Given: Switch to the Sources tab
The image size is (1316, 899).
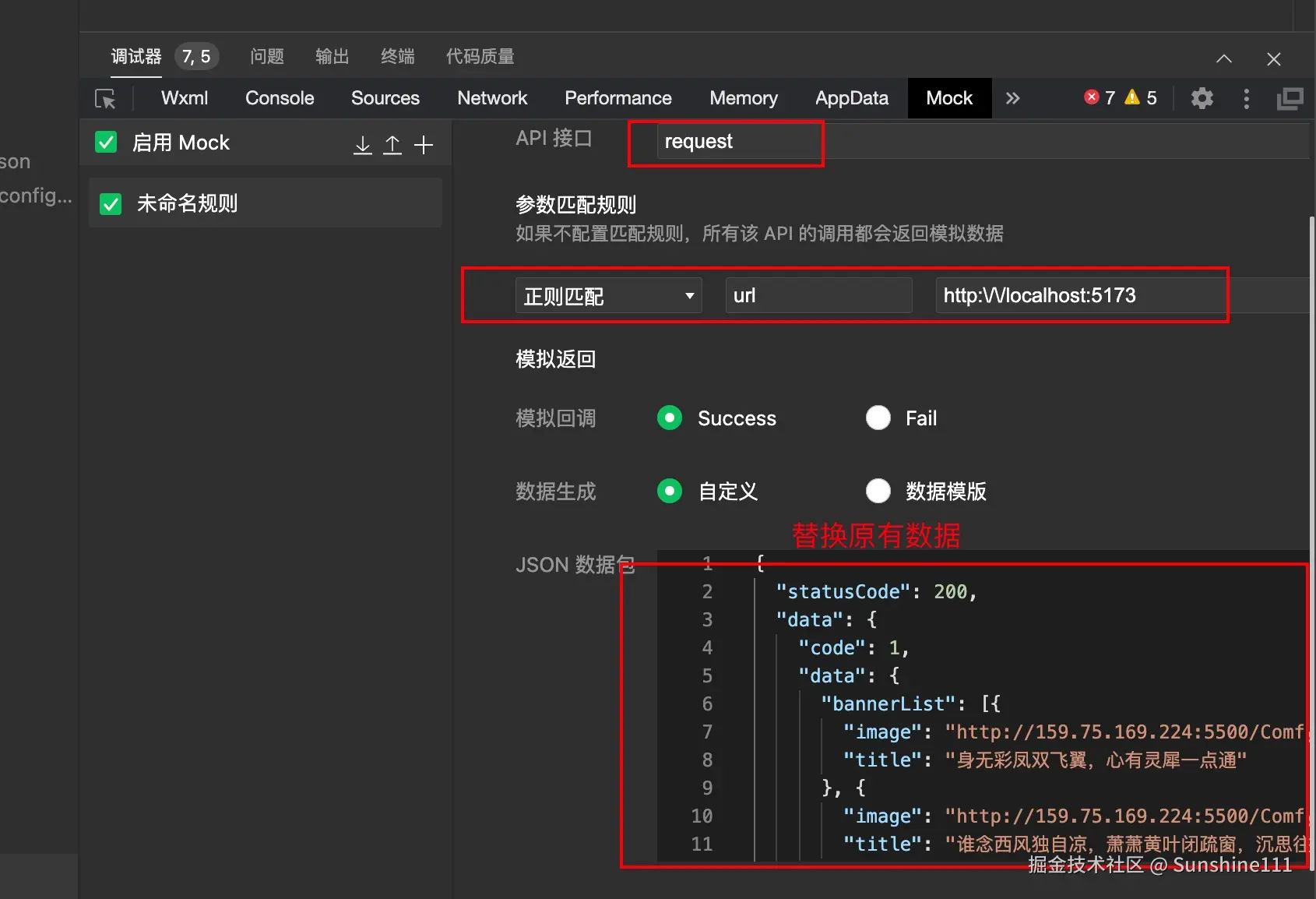Looking at the screenshot, I should (385, 98).
